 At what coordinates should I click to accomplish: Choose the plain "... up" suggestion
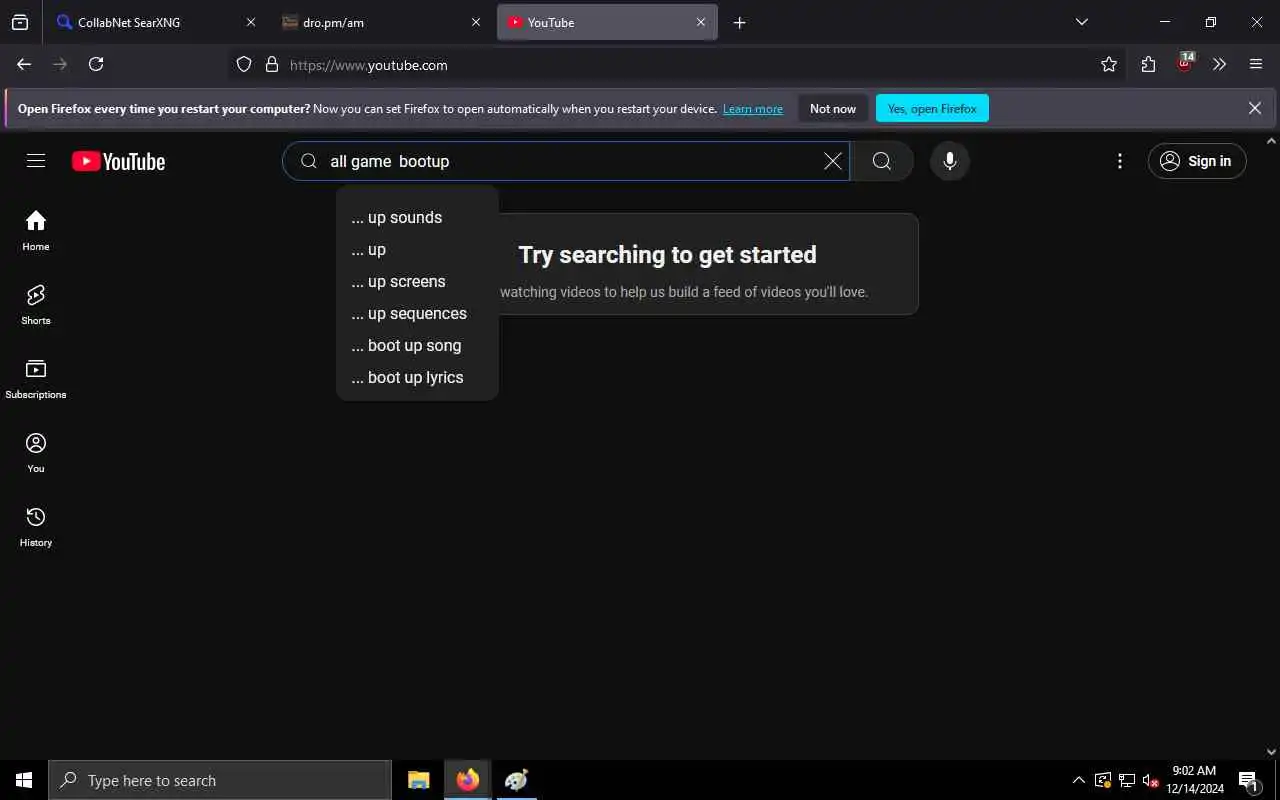coord(417,249)
